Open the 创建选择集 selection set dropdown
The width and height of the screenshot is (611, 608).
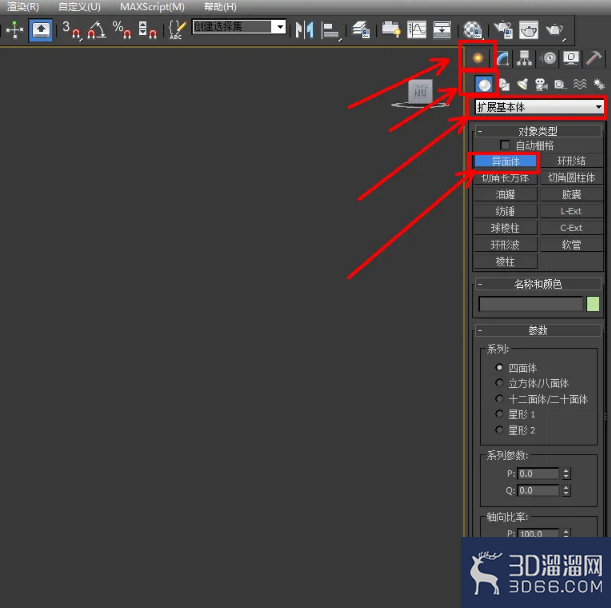point(280,27)
